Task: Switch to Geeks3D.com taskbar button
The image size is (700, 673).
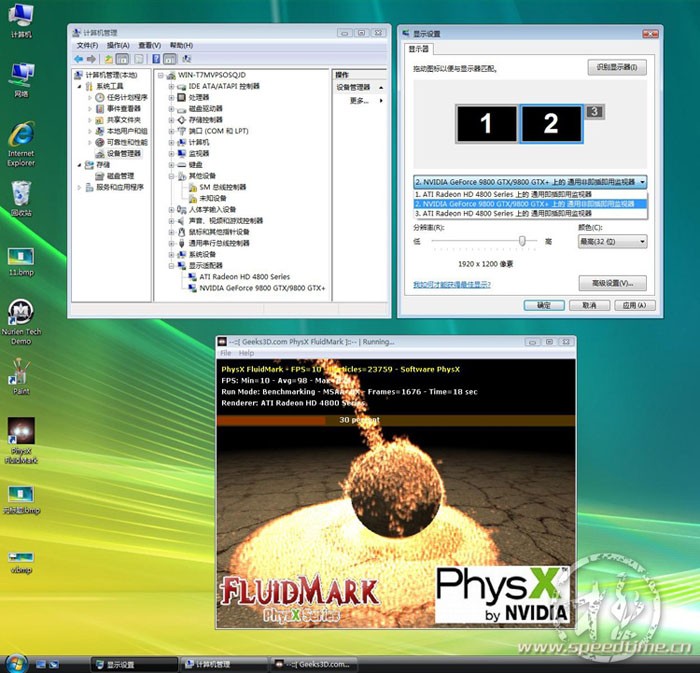Action: pyautogui.click(x=315, y=665)
